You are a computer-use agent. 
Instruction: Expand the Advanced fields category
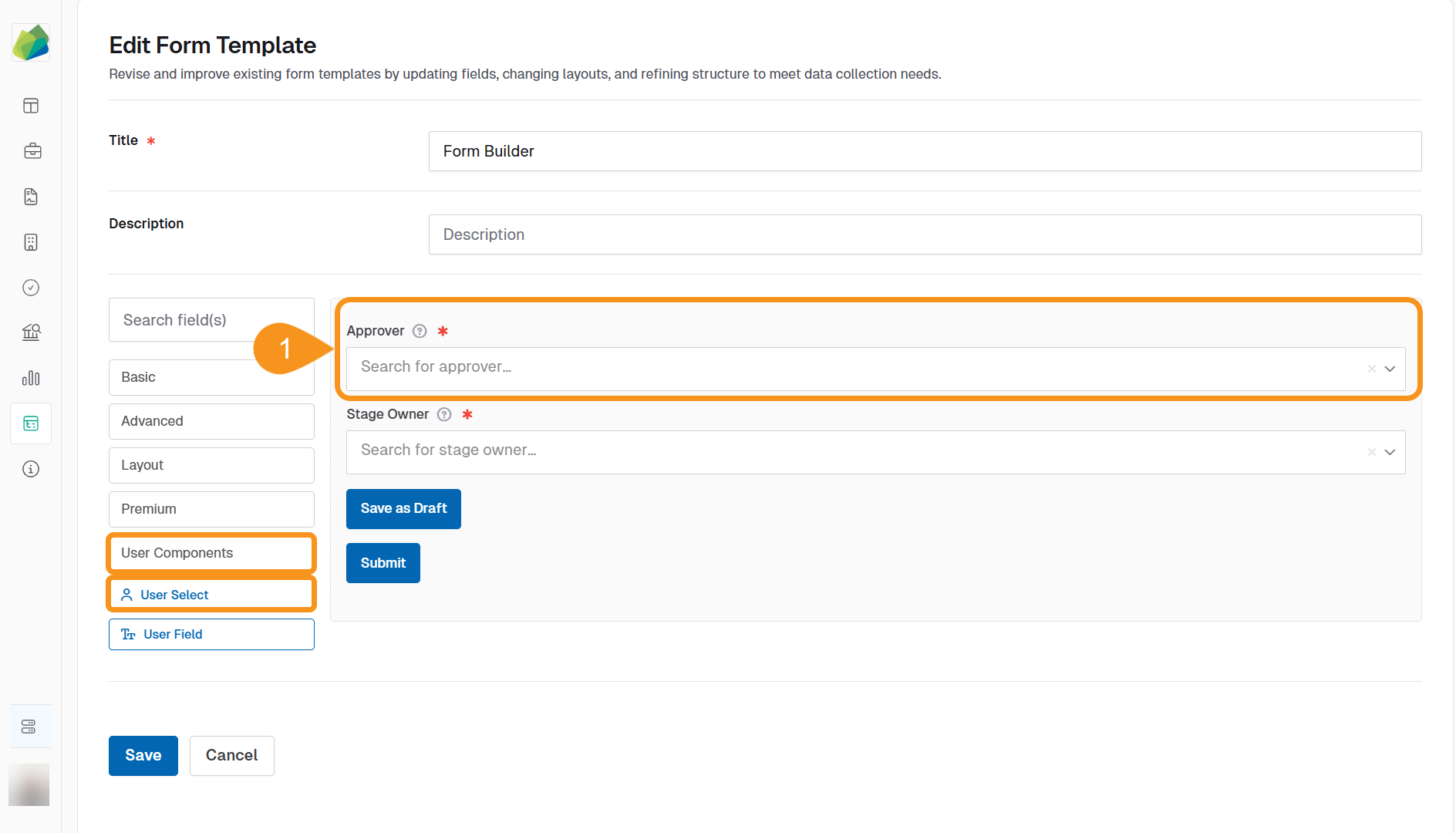point(211,421)
